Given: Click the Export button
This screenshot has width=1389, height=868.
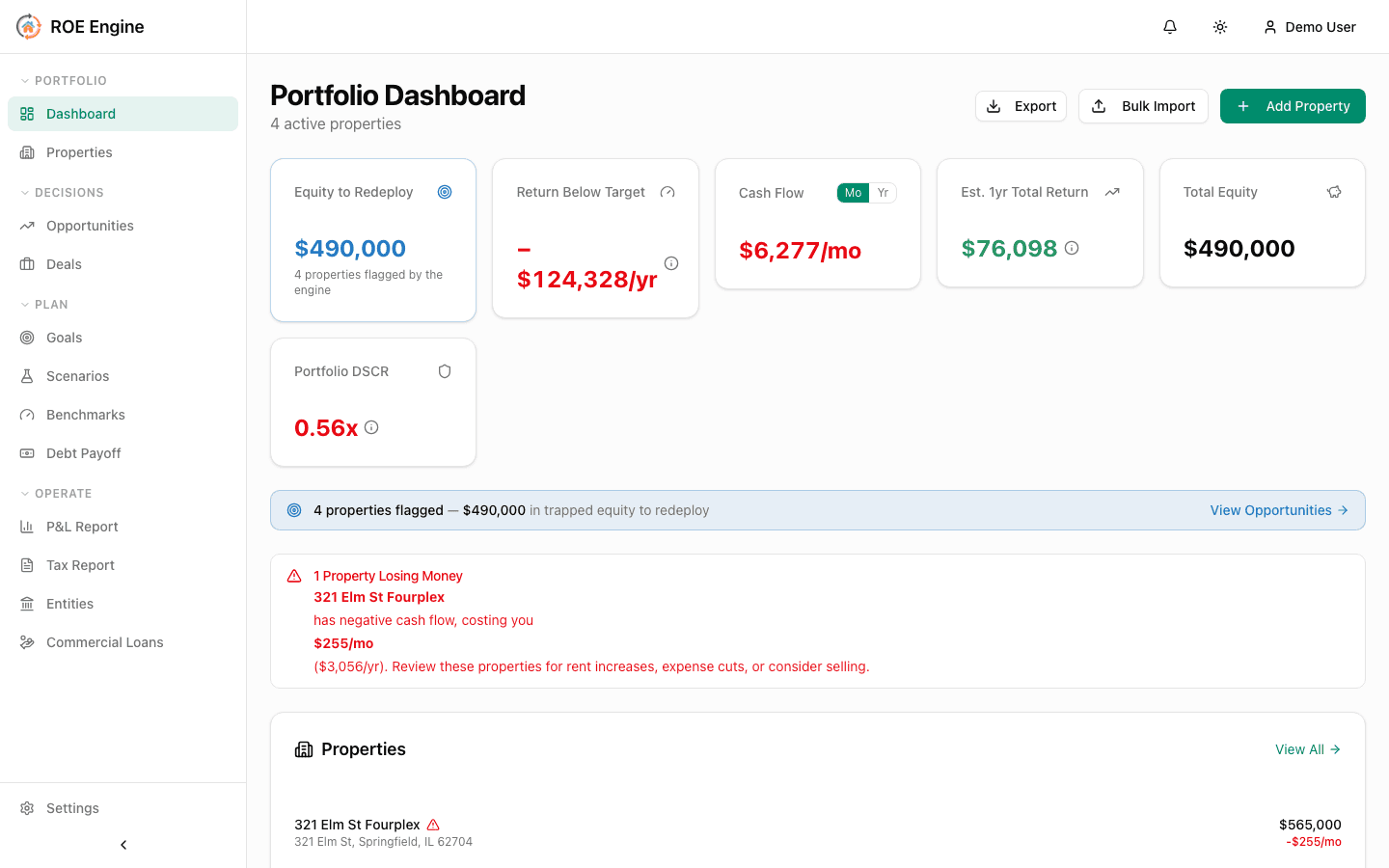Looking at the screenshot, I should coord(1021,106).
